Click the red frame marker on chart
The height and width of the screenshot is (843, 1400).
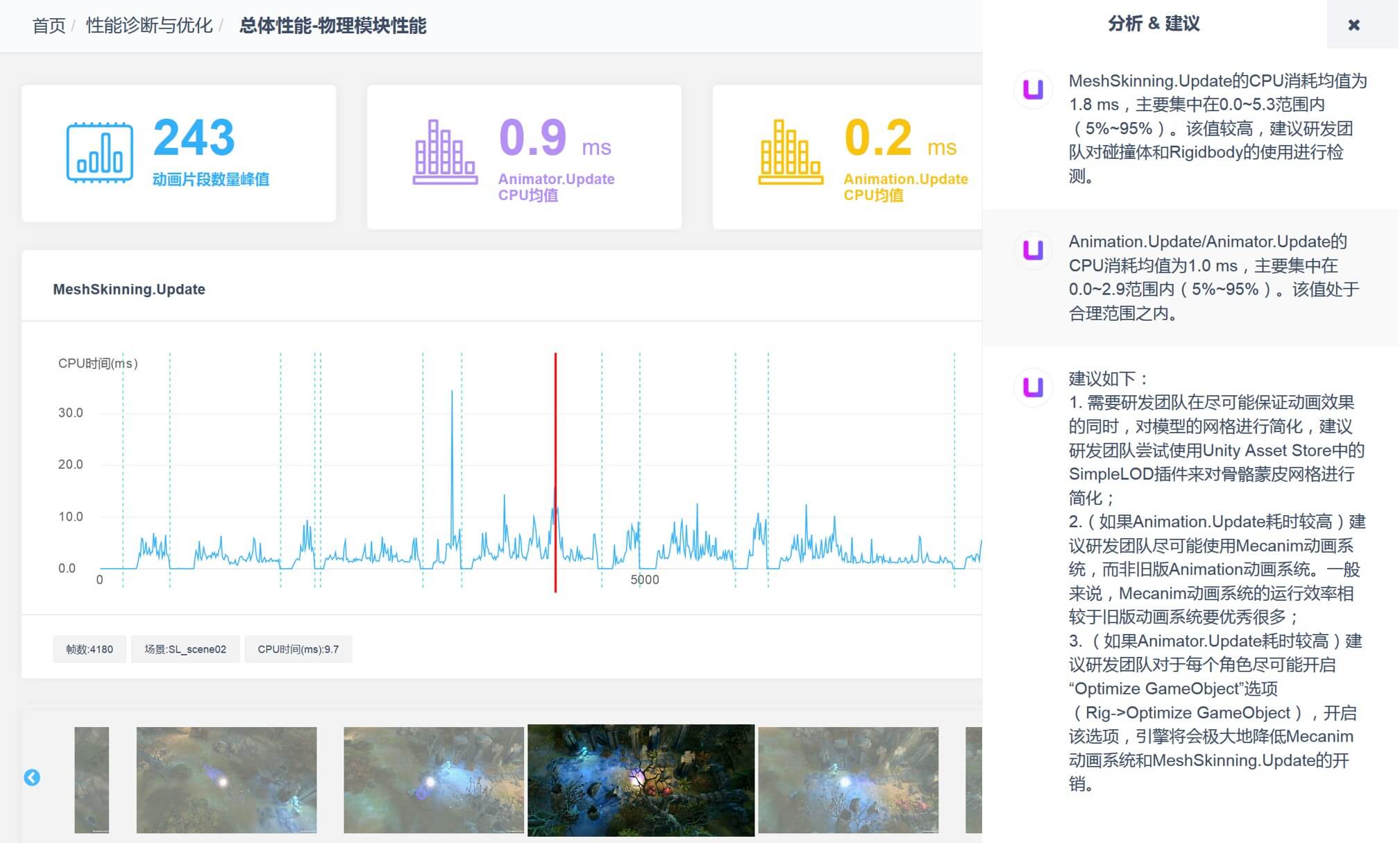coord(555,472)
